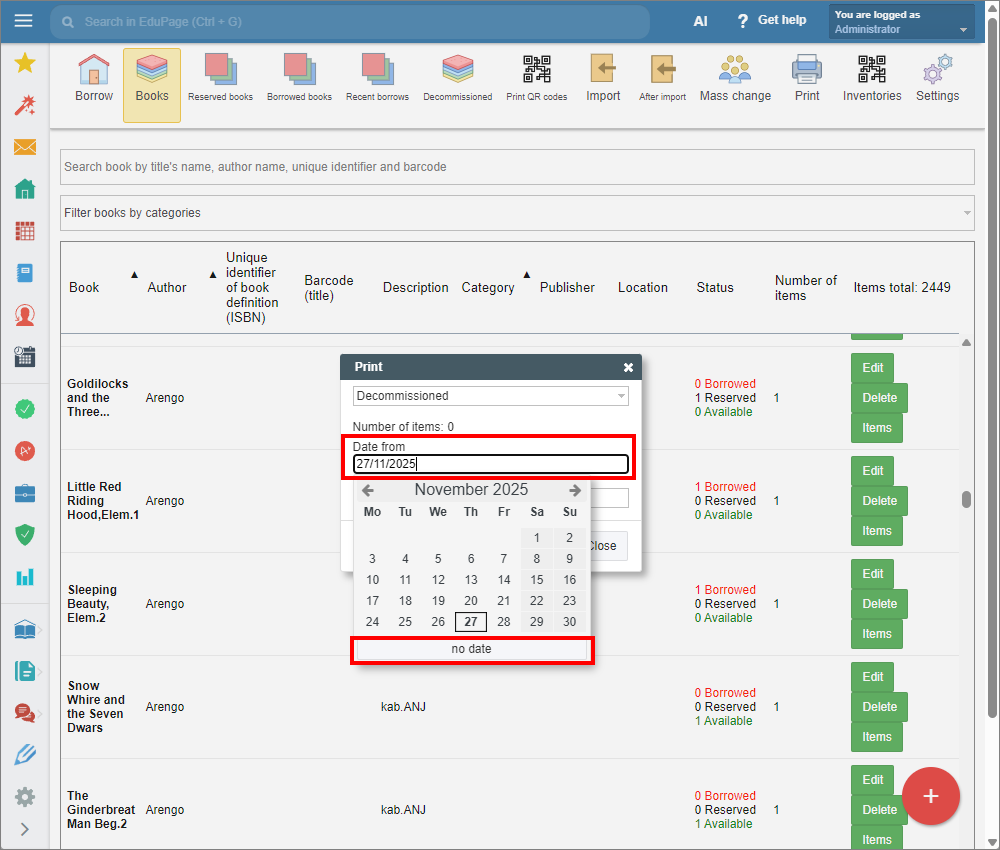Open library Inventories icon
Viewport: 1000px width, 850px height.
(871, 79)
